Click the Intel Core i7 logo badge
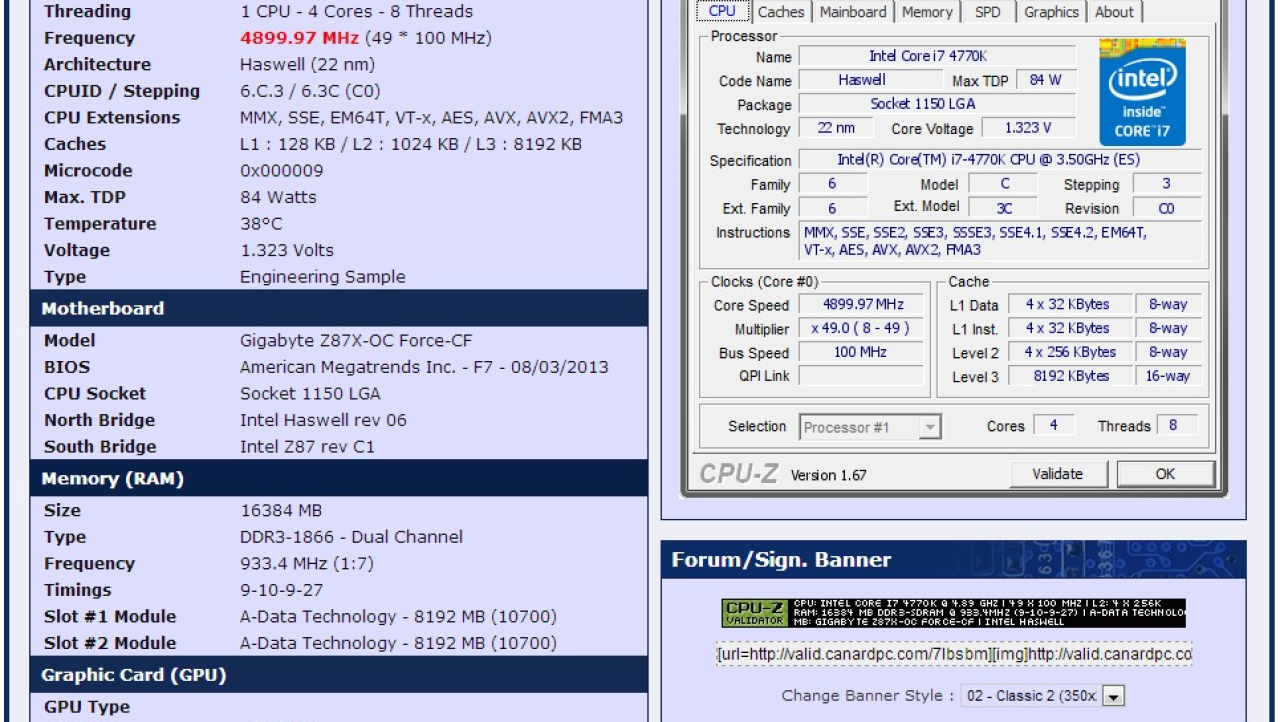1280x722 pixels. coord(1143,92)
